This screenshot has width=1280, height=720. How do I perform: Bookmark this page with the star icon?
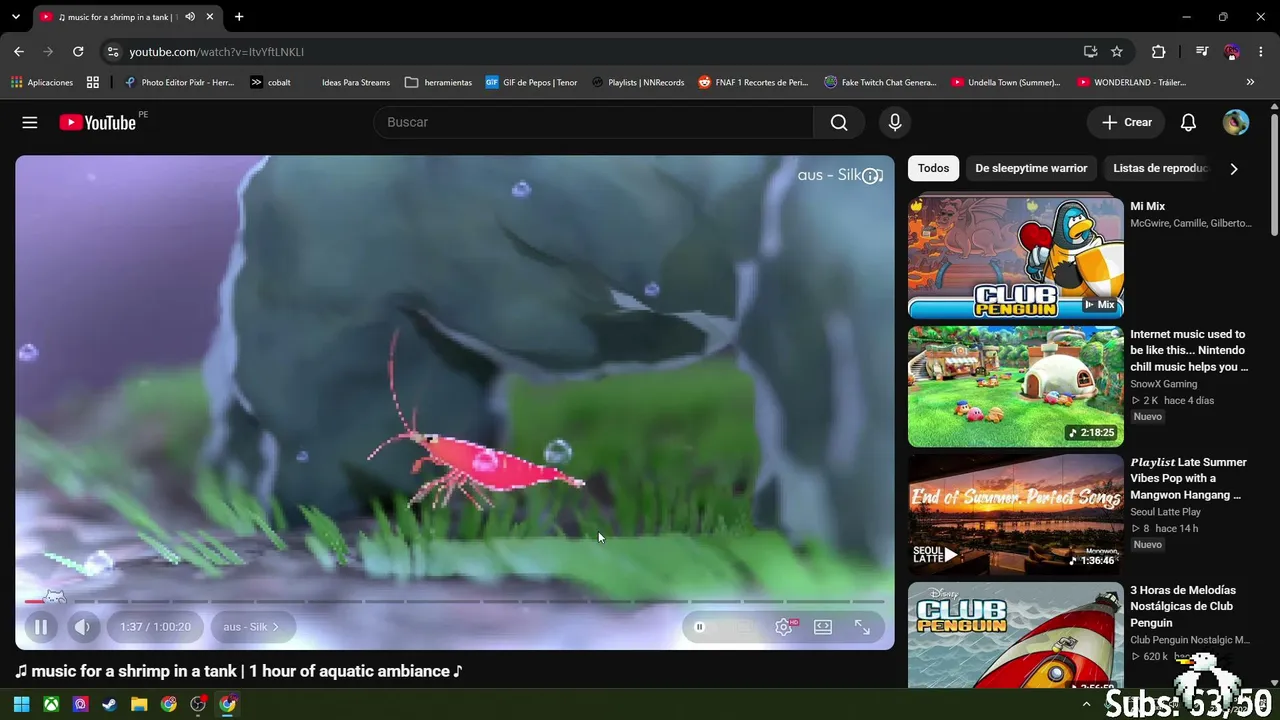[x=1117, y=52]
